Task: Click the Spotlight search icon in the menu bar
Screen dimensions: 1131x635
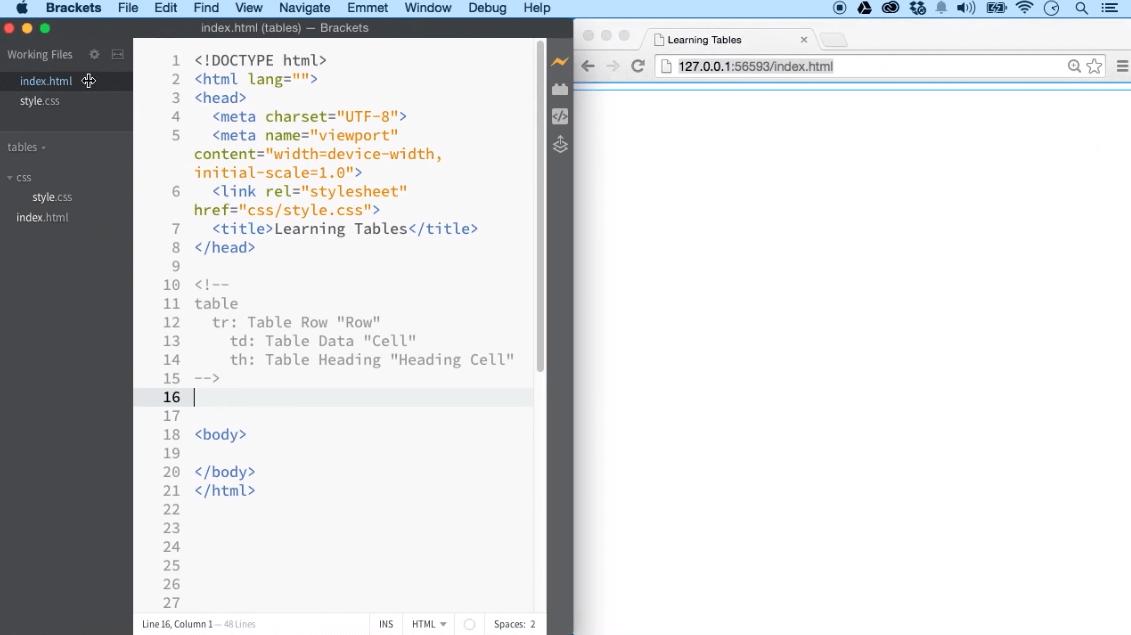Action: (x=1081, y=8)
